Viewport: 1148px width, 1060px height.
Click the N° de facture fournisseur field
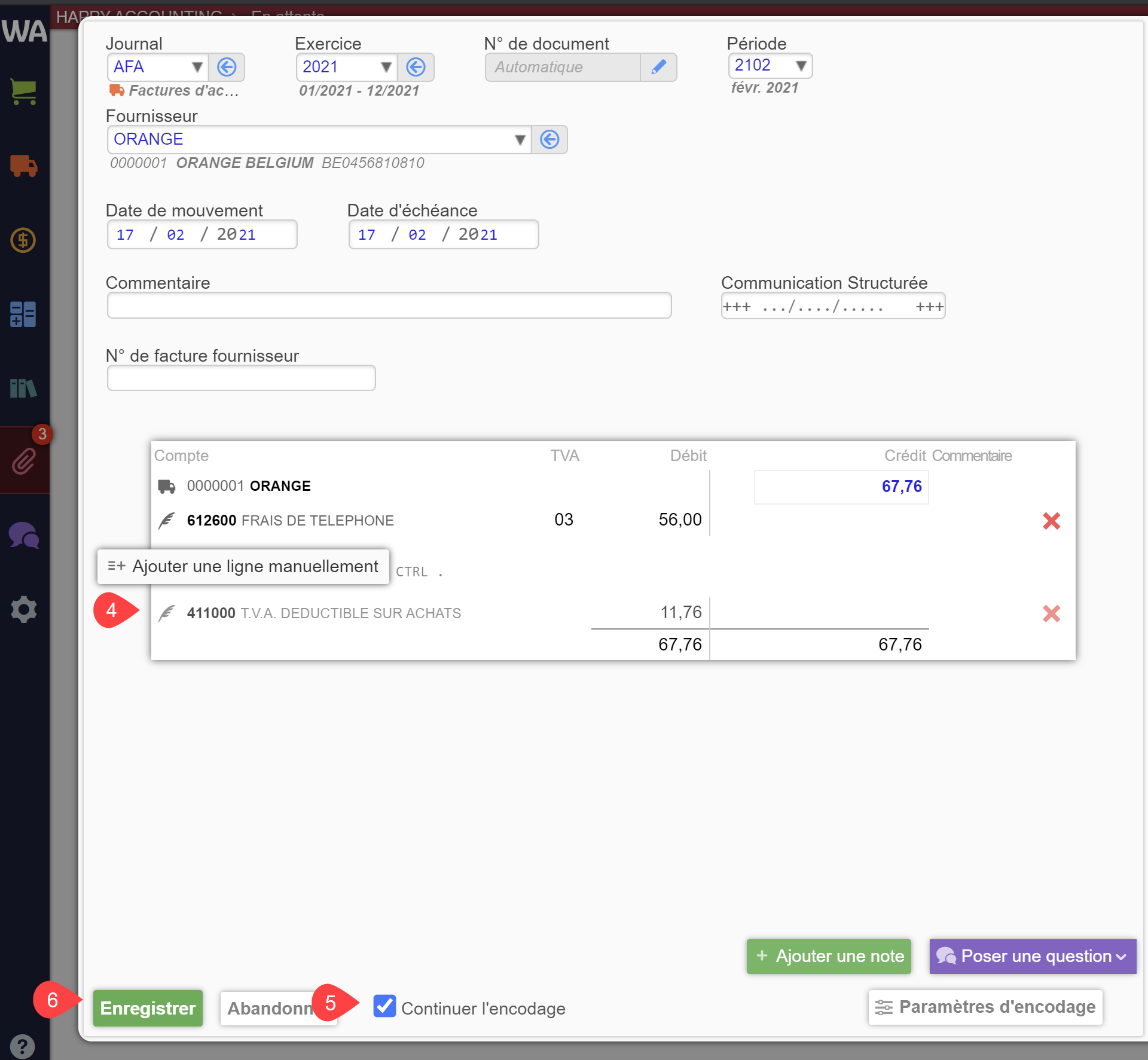click(x=242, y=378)
